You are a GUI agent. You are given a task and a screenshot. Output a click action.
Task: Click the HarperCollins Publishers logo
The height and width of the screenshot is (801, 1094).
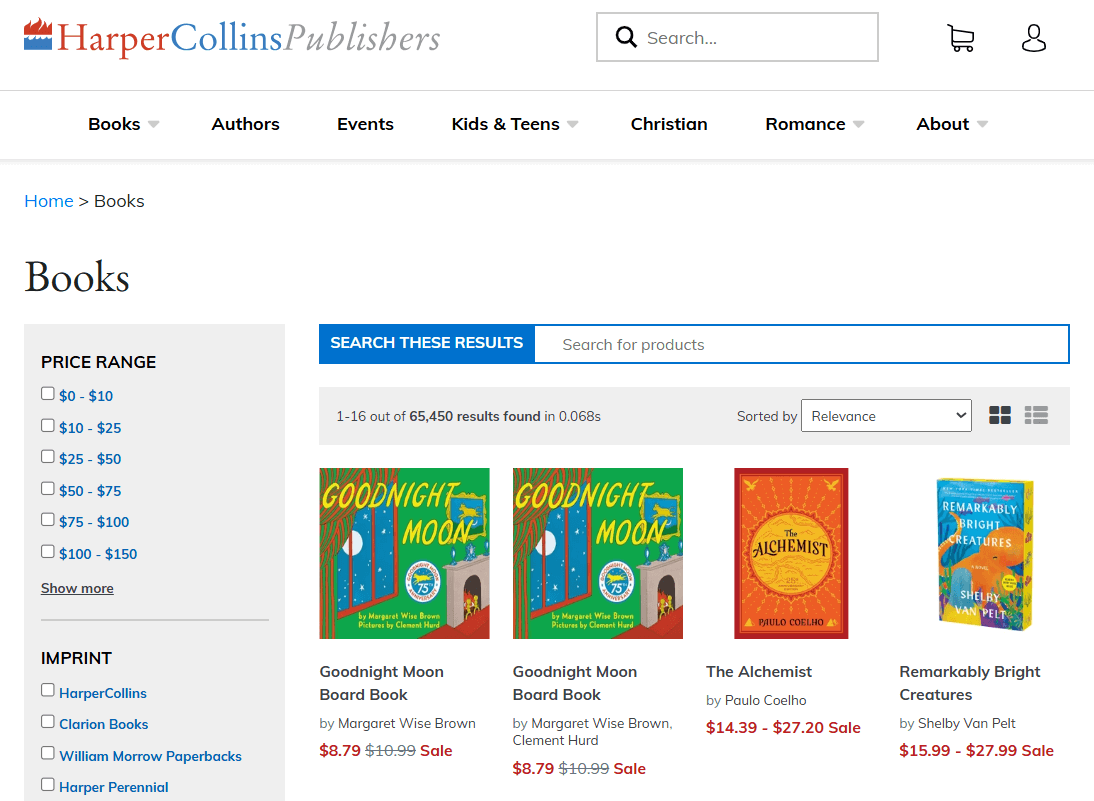coord(232,38)
